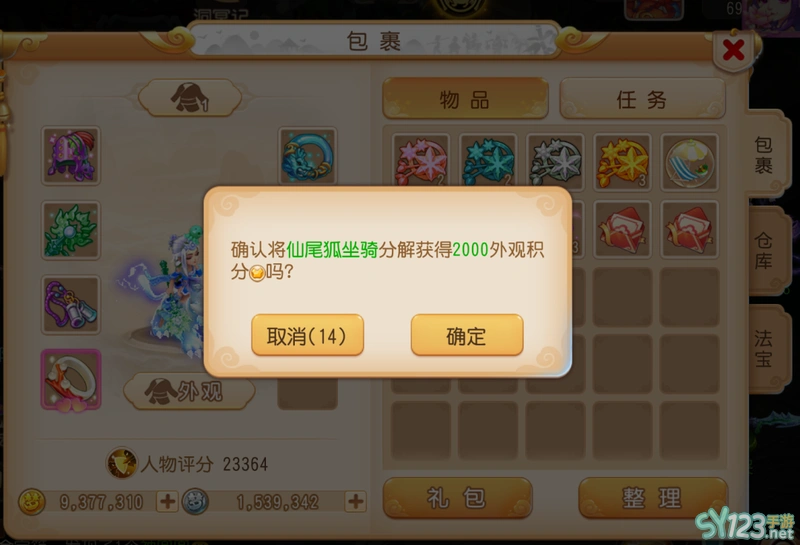Select the pink snowflake fan item
This screenshot has width=800, height=545.
pyautogui.click(x=421, y=162)
